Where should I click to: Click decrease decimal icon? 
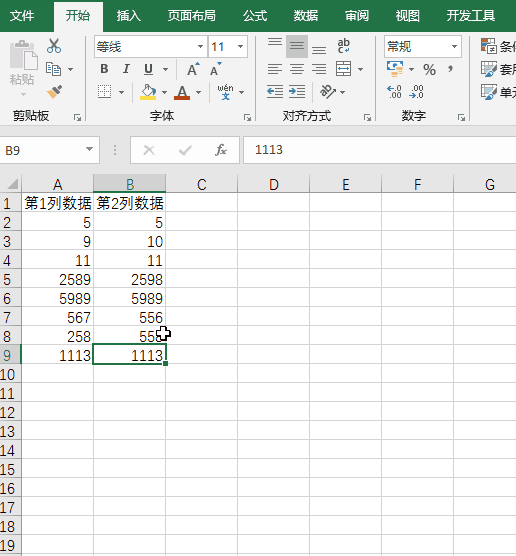[x=416, y=92]
